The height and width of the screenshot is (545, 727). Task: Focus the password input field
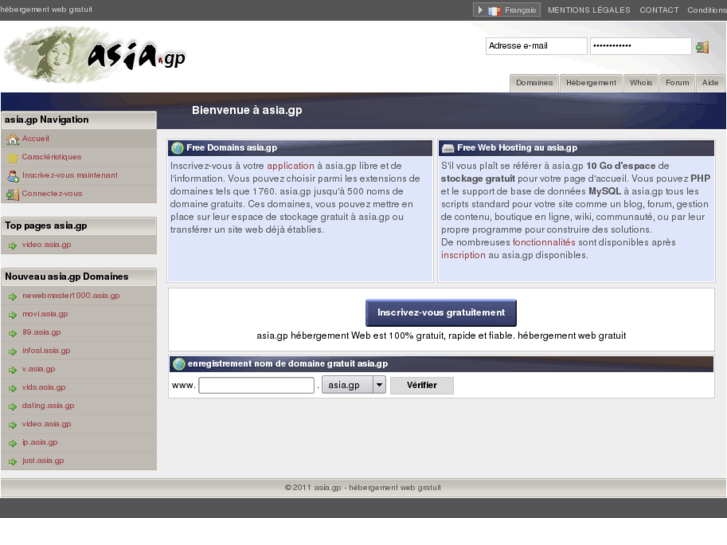tap(641, 46)
